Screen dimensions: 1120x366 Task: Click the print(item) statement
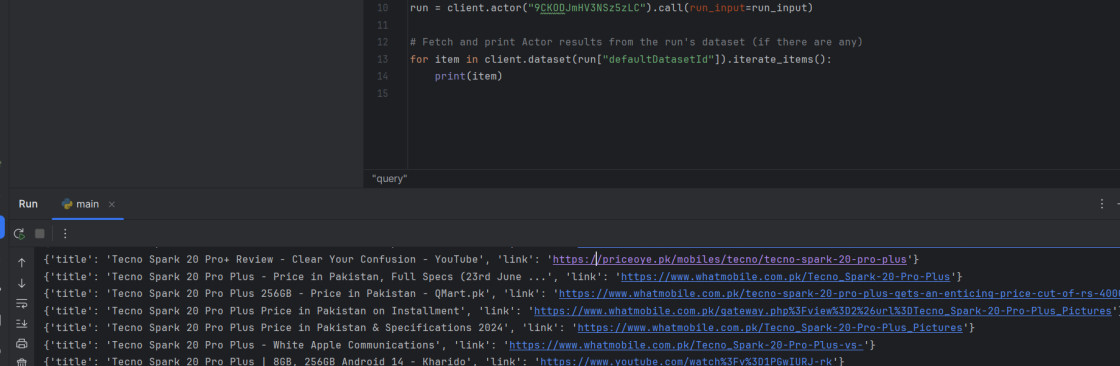point(469,76)
